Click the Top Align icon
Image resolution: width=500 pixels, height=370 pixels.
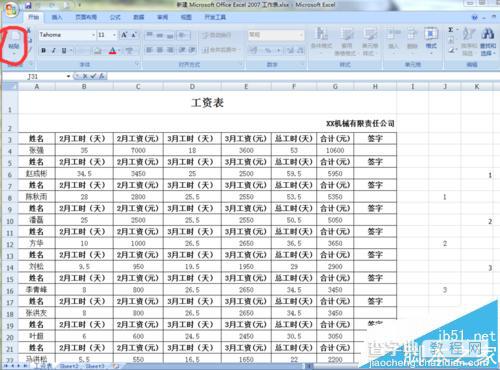tap(149, 35)
